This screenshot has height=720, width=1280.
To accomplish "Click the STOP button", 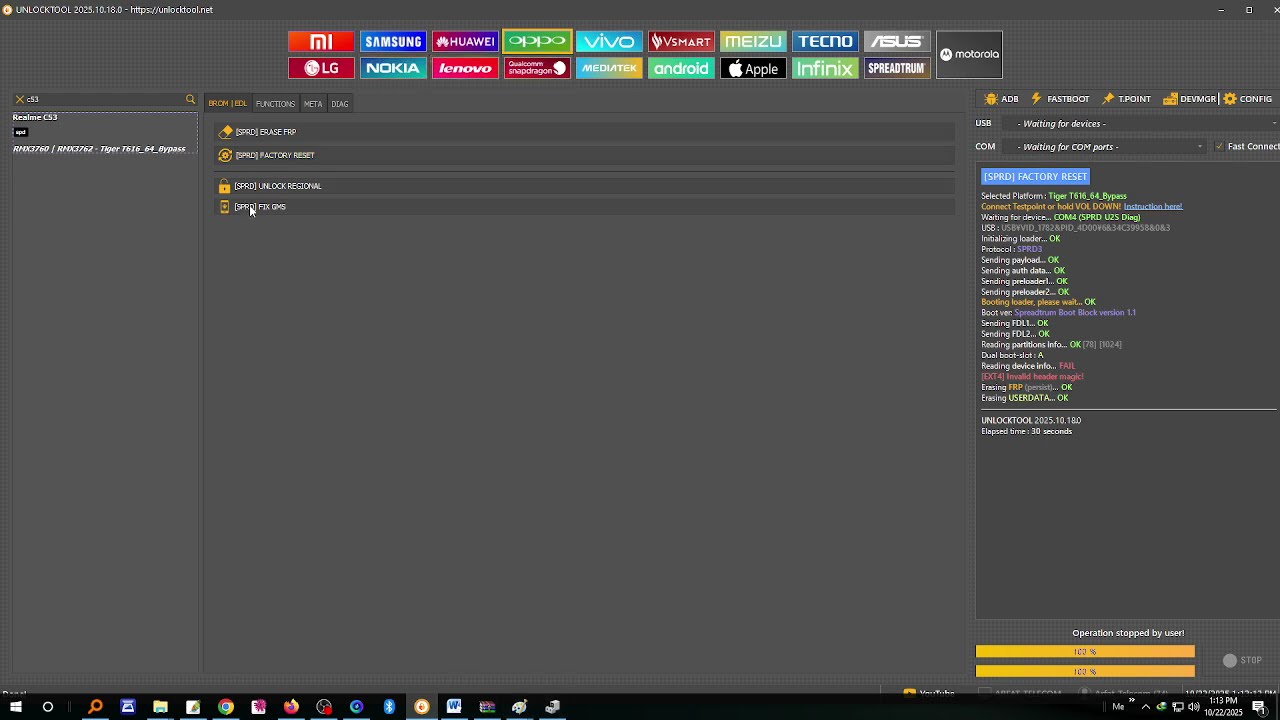I will pos(1243,661).
